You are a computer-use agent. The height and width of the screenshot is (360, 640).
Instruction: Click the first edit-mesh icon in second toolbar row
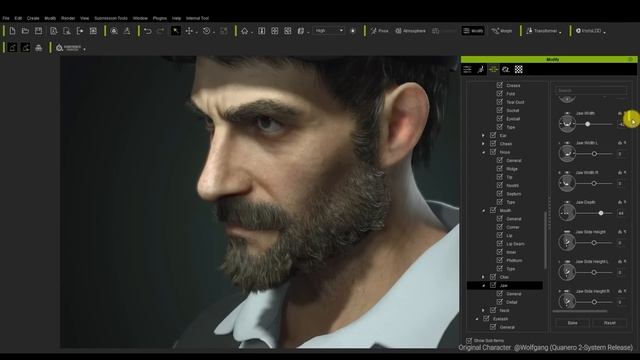pos(13,48)
